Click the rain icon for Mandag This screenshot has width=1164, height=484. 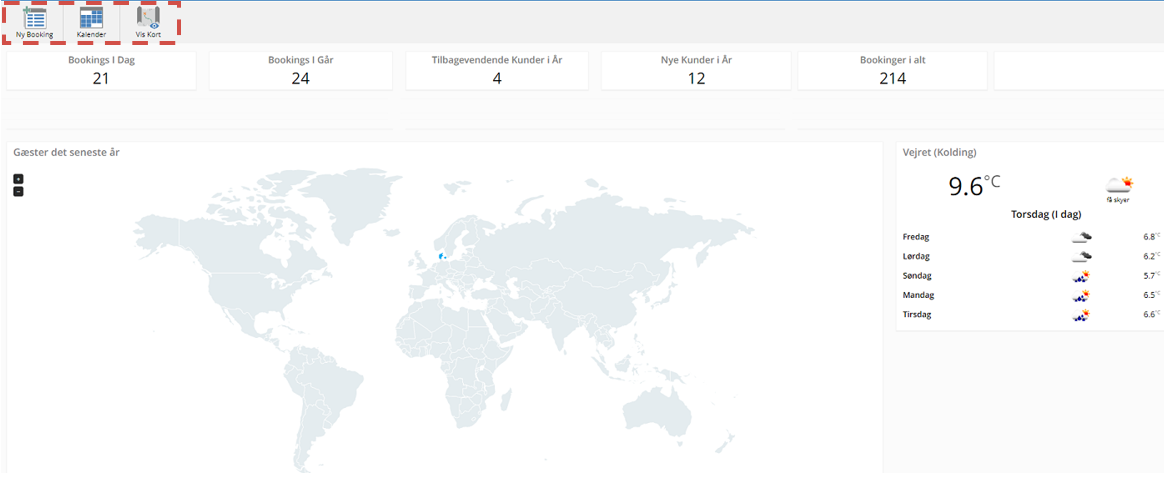(x=1081, y=296)
